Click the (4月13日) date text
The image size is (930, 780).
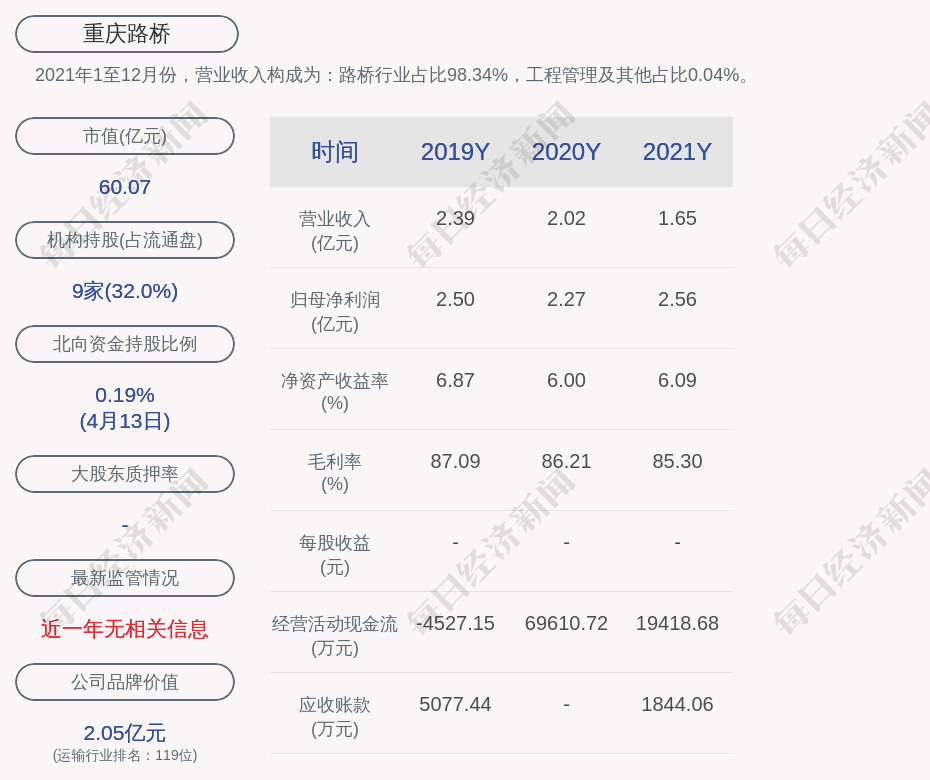125,421
